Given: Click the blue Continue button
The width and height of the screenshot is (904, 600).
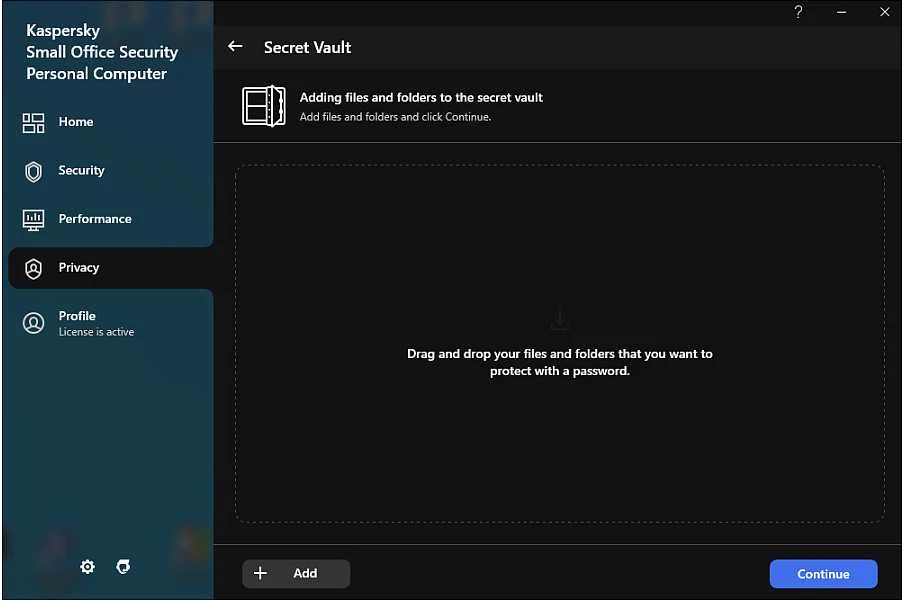Looking at the screenshot, I should pos(823,574).
